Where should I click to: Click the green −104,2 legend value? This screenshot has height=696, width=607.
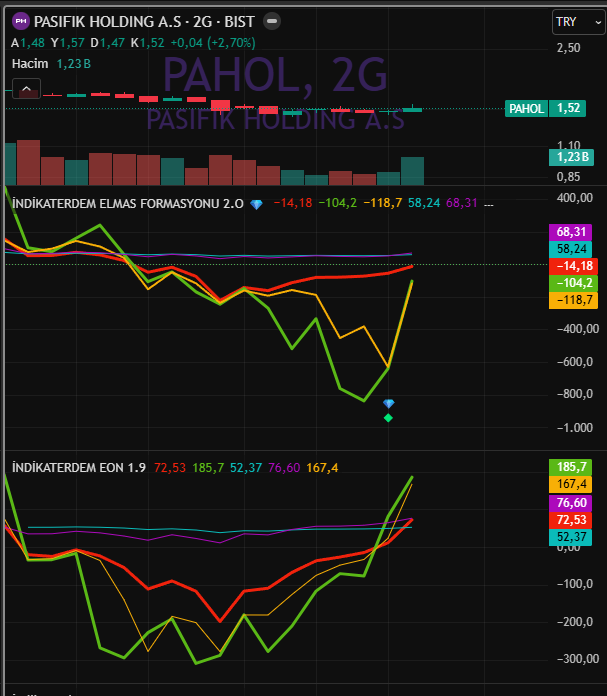point(337,203)
